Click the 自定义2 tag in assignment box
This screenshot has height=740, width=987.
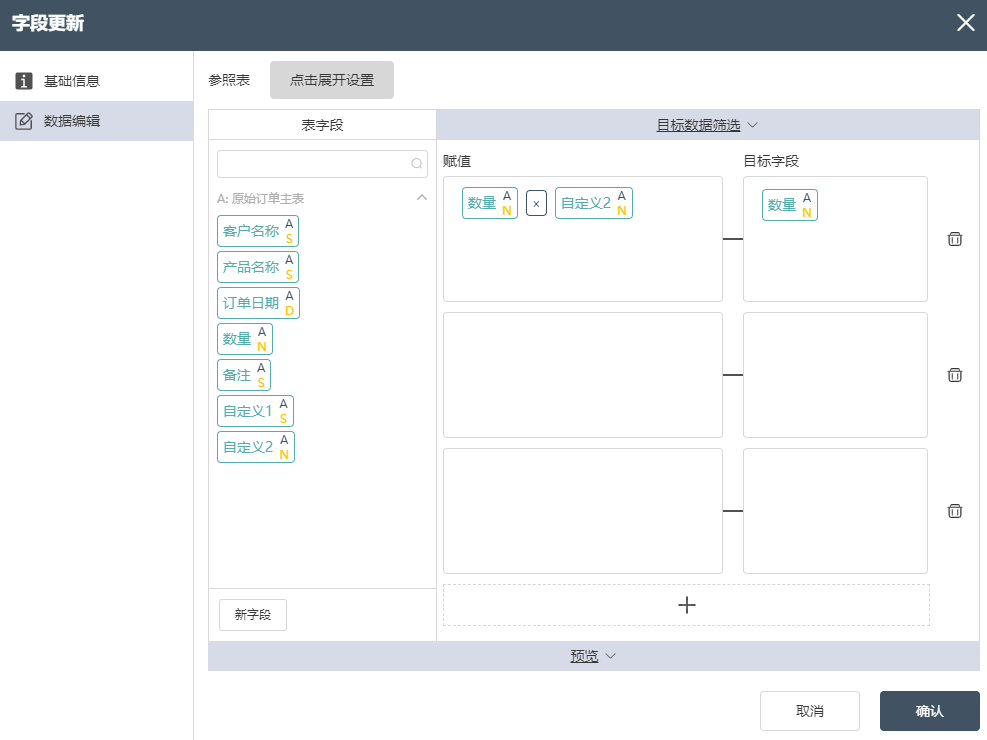point(594,203)
